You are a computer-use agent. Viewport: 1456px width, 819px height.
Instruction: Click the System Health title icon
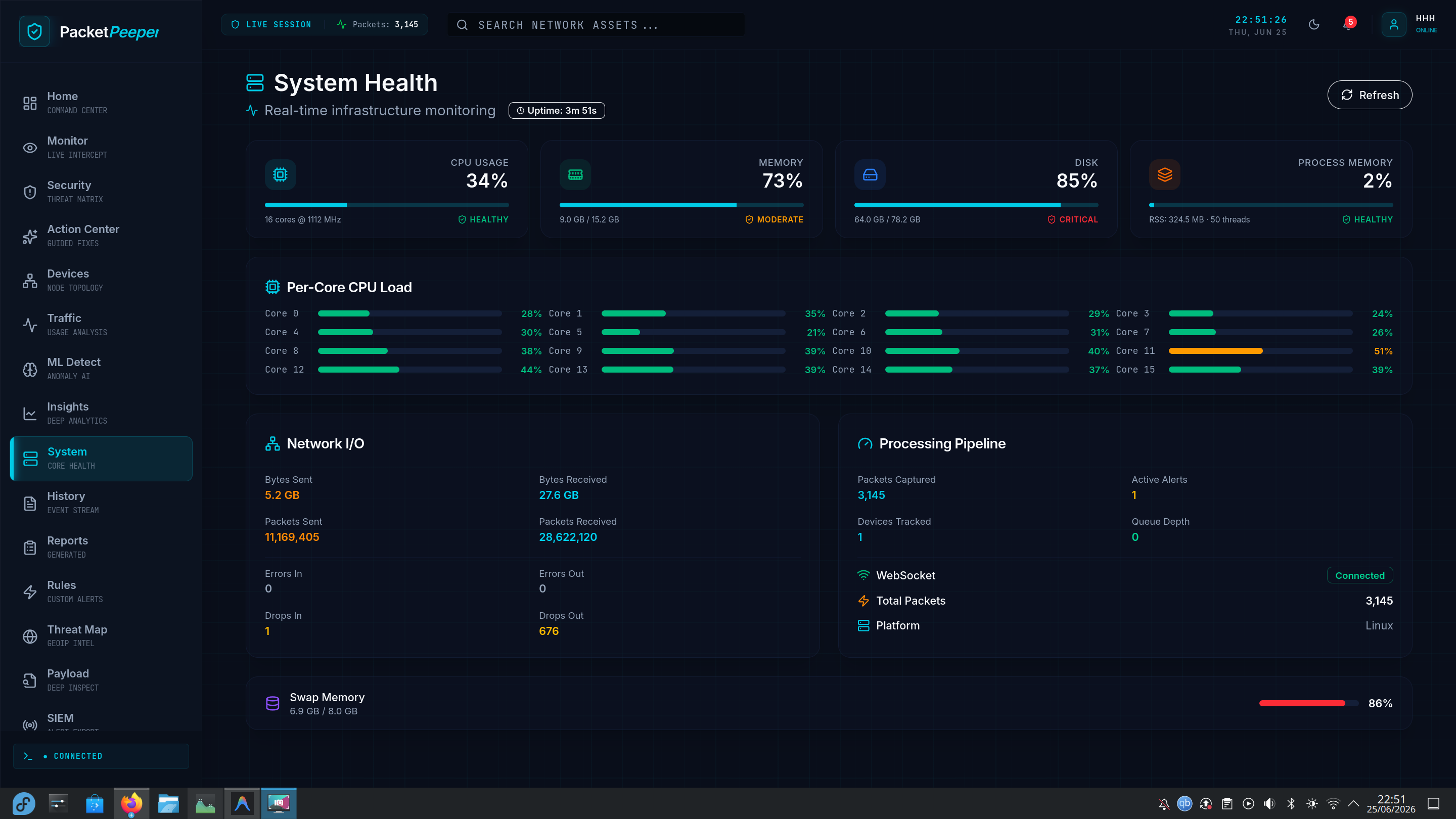coord(255,82)
